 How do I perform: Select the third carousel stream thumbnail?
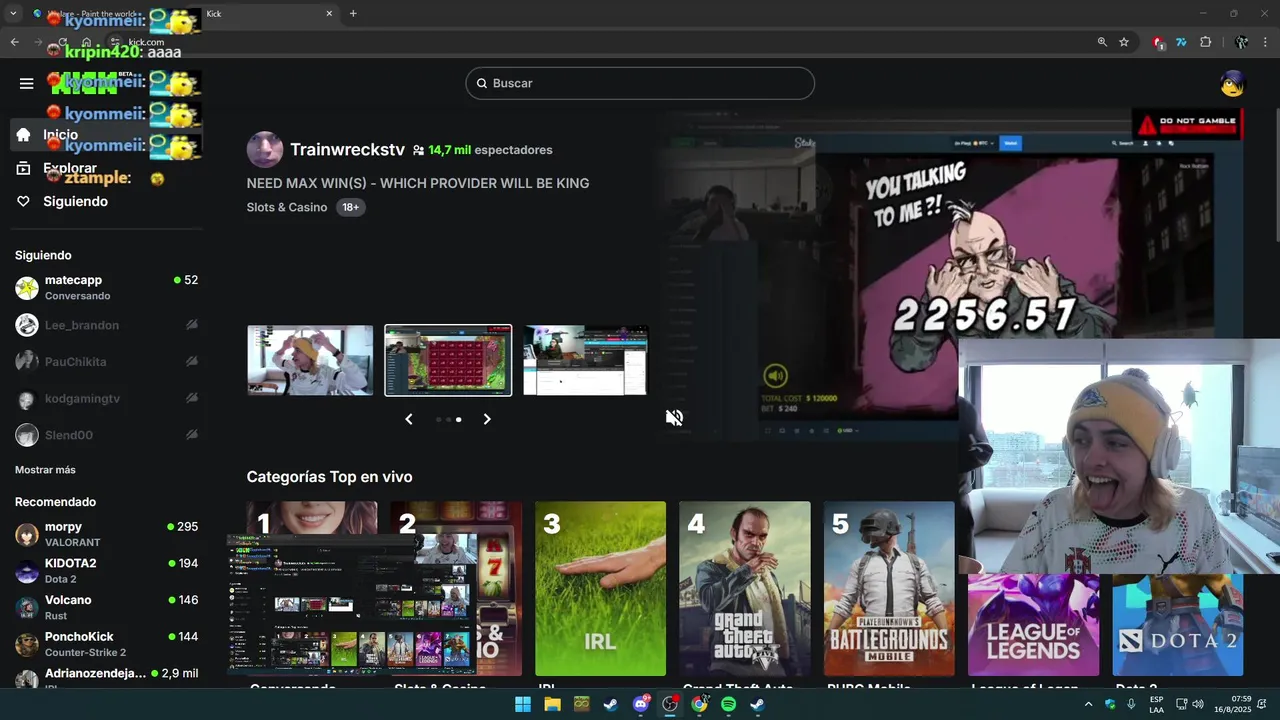coord(586,360)
